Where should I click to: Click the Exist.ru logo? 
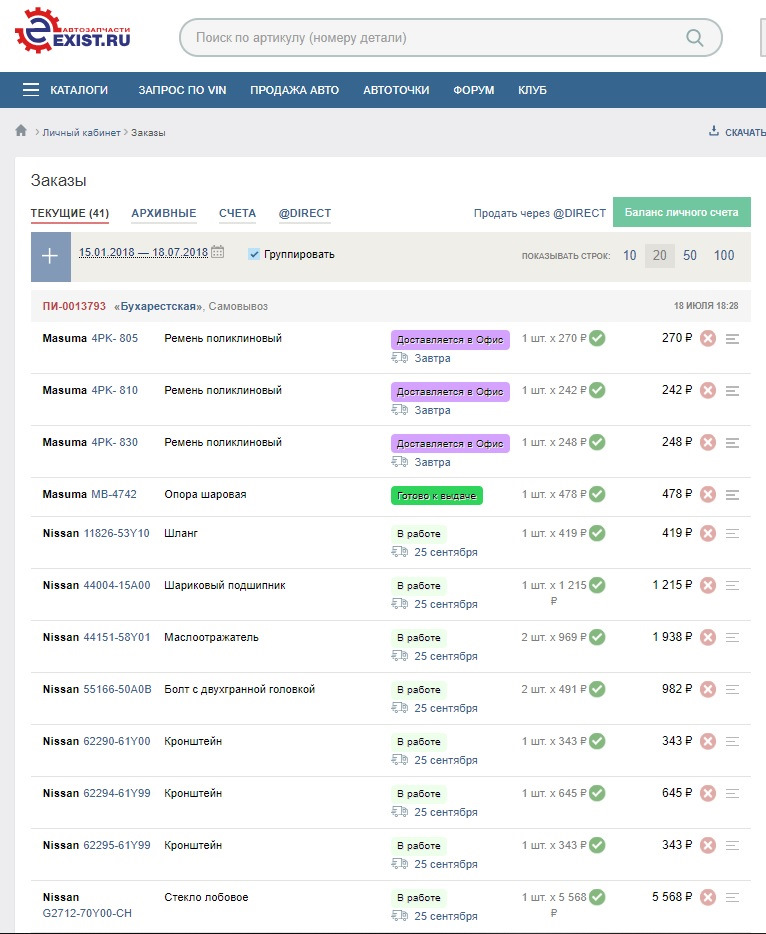coord(72,30)
